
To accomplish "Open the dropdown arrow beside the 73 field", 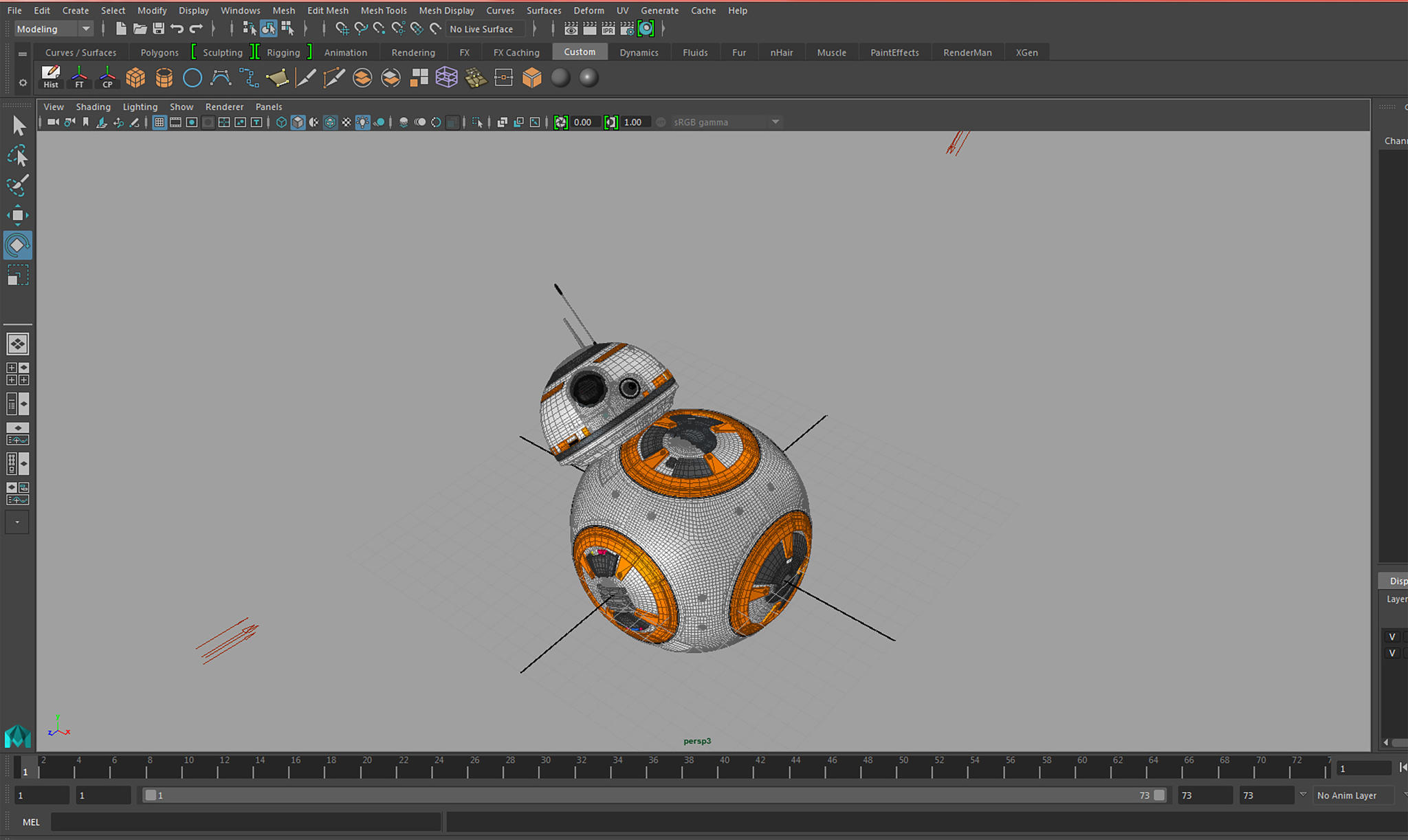I will (x=1303, y=795).
